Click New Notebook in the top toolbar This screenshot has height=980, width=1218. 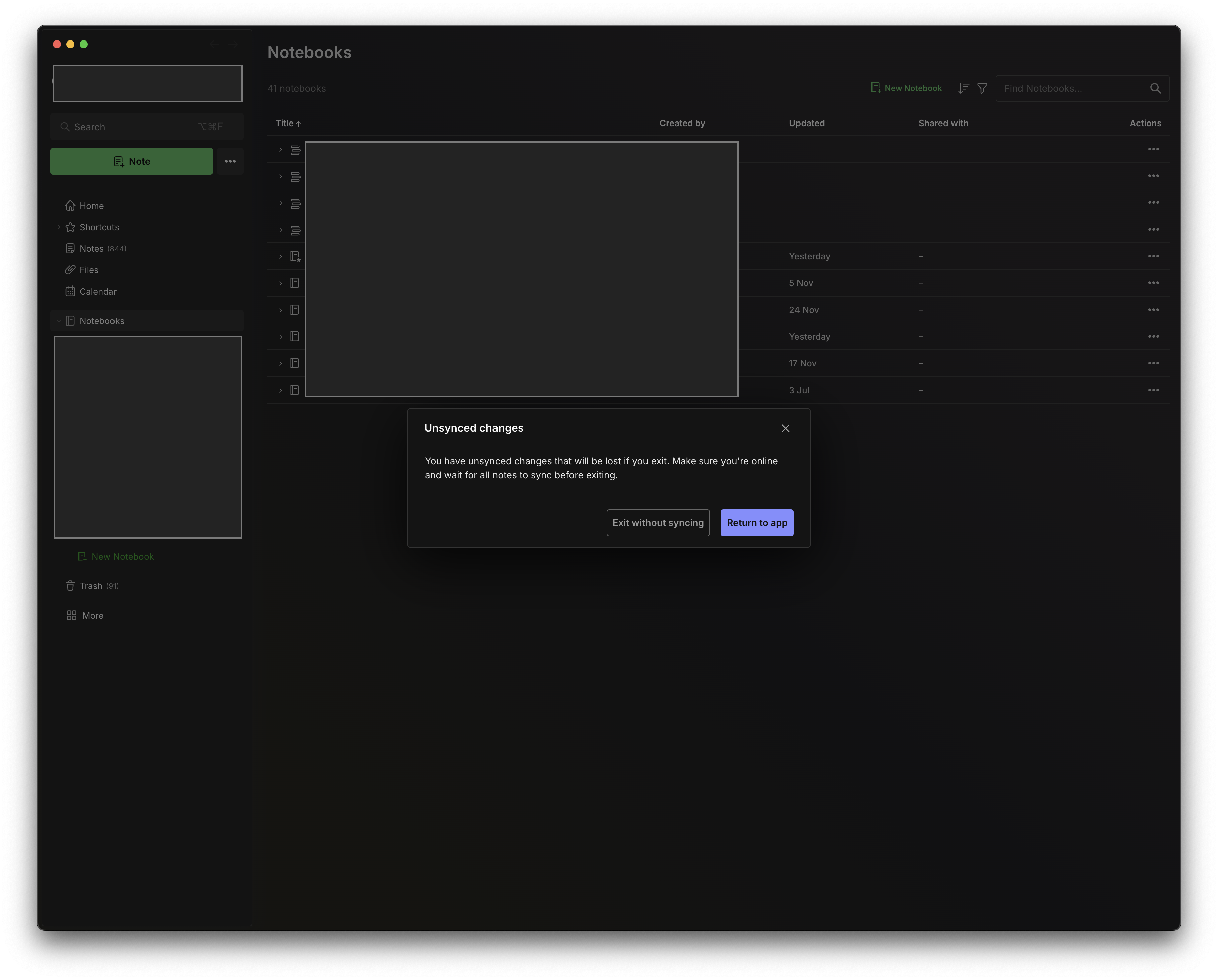tap(906, 88)
